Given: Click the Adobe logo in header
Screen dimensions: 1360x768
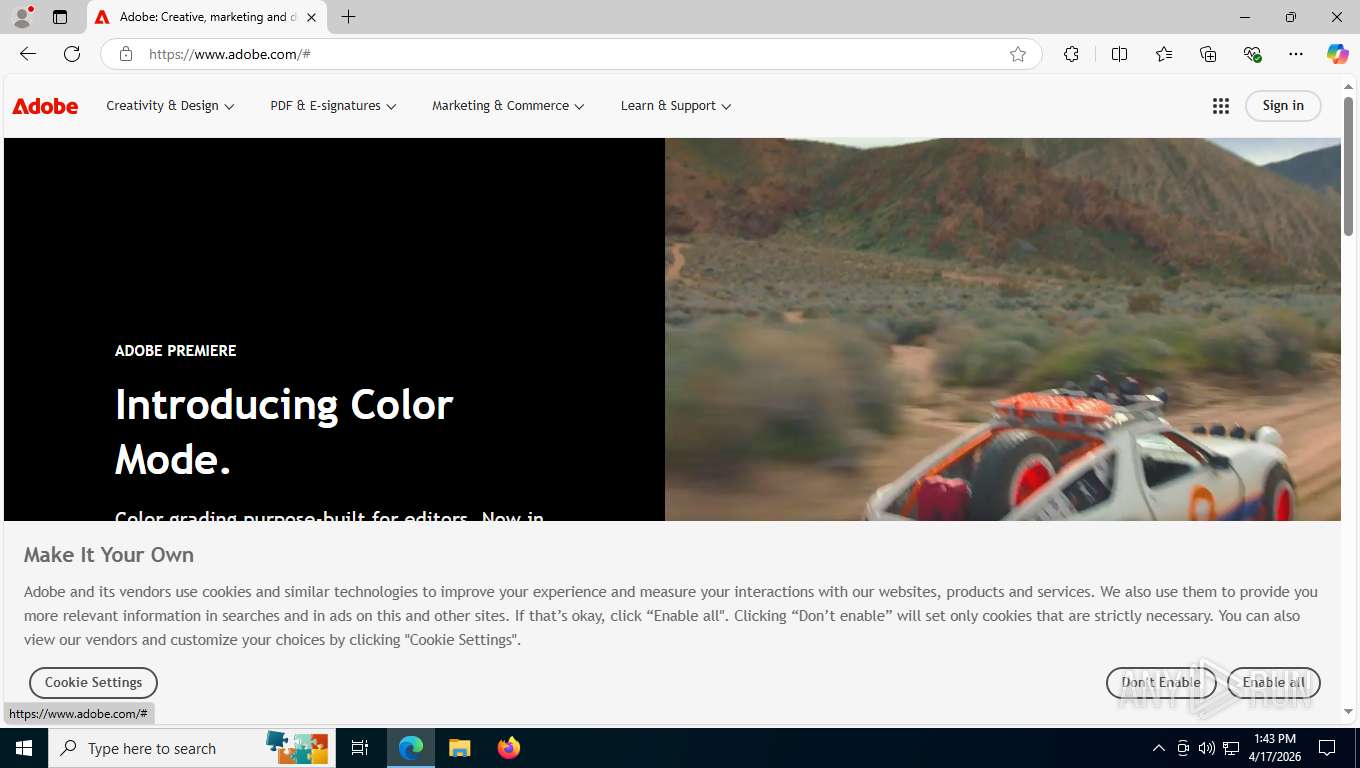Looking at the screenshot, I should 45,106.
